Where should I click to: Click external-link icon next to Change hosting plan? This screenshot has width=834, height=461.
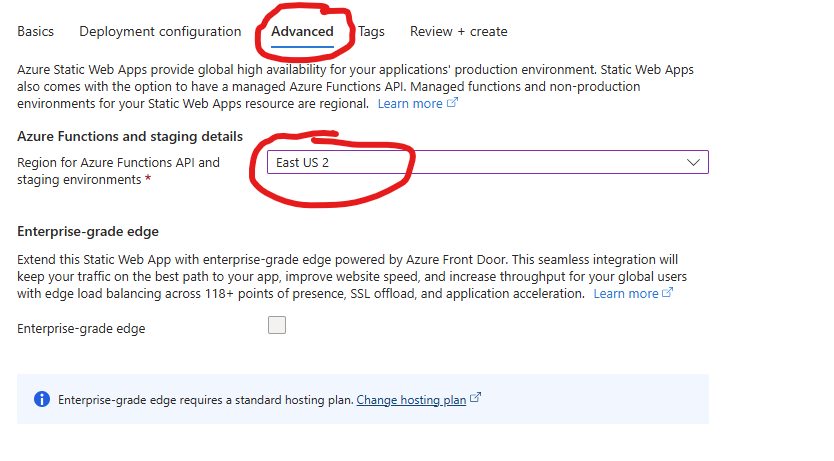(x=476, y=399)
